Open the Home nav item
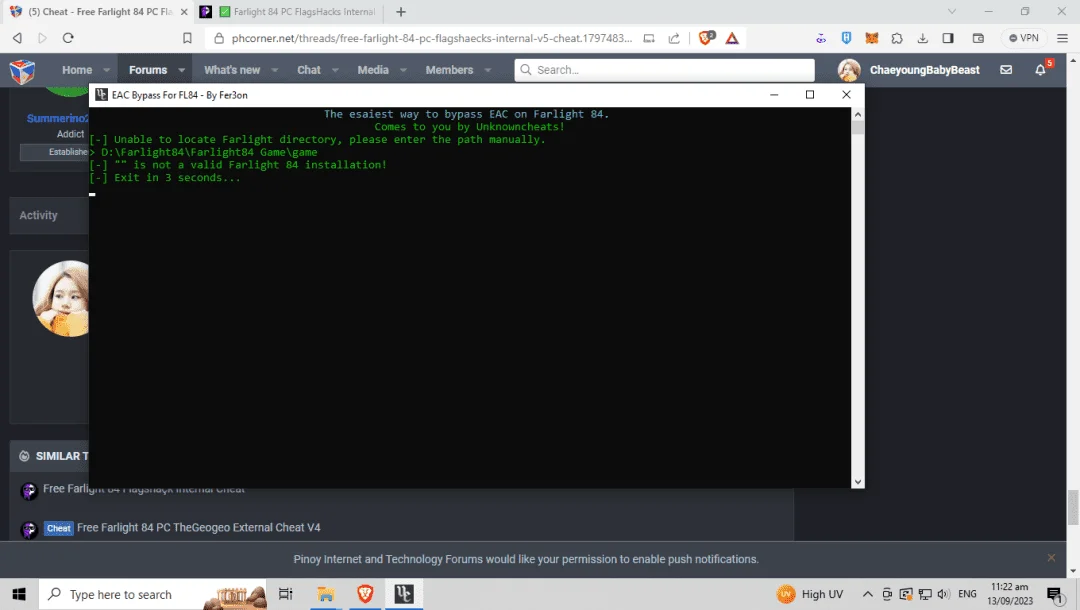This screenshot has width=1080, height=610. pos(77,70)
